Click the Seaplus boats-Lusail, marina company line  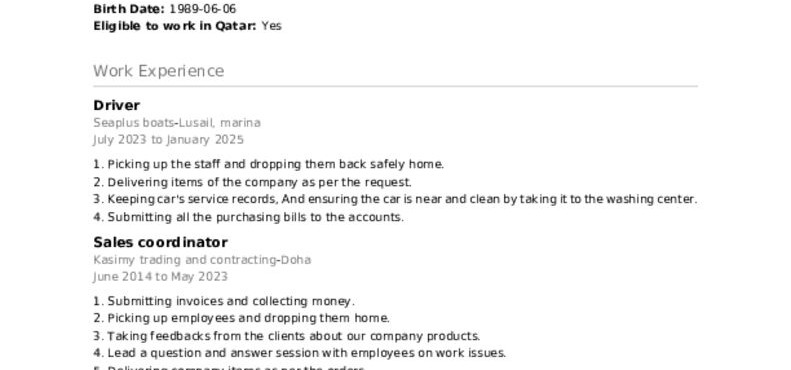tap(177, 123)
